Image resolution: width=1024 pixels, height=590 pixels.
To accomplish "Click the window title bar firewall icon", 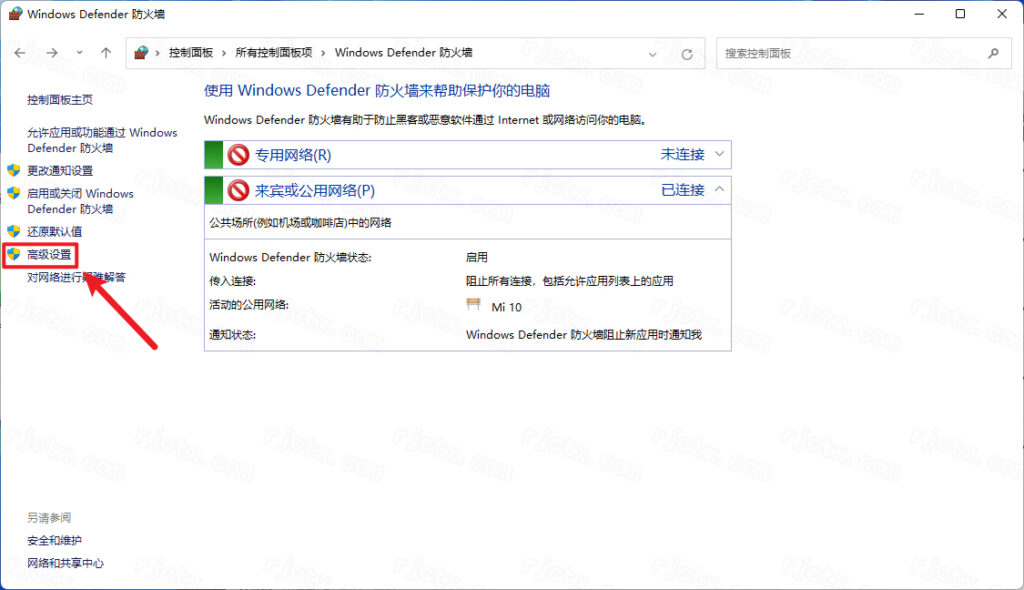I will click(x=14, y=14).
